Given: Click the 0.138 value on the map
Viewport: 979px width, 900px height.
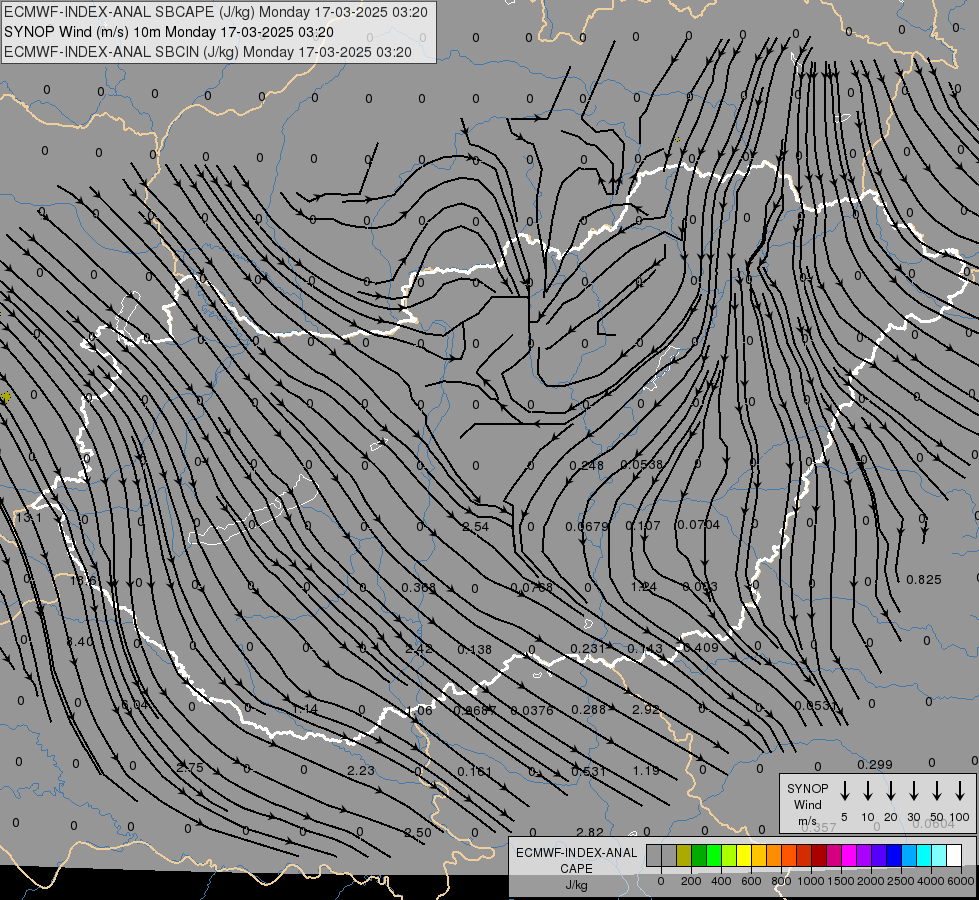Looking at the screenshot, I should pos(475,650).
